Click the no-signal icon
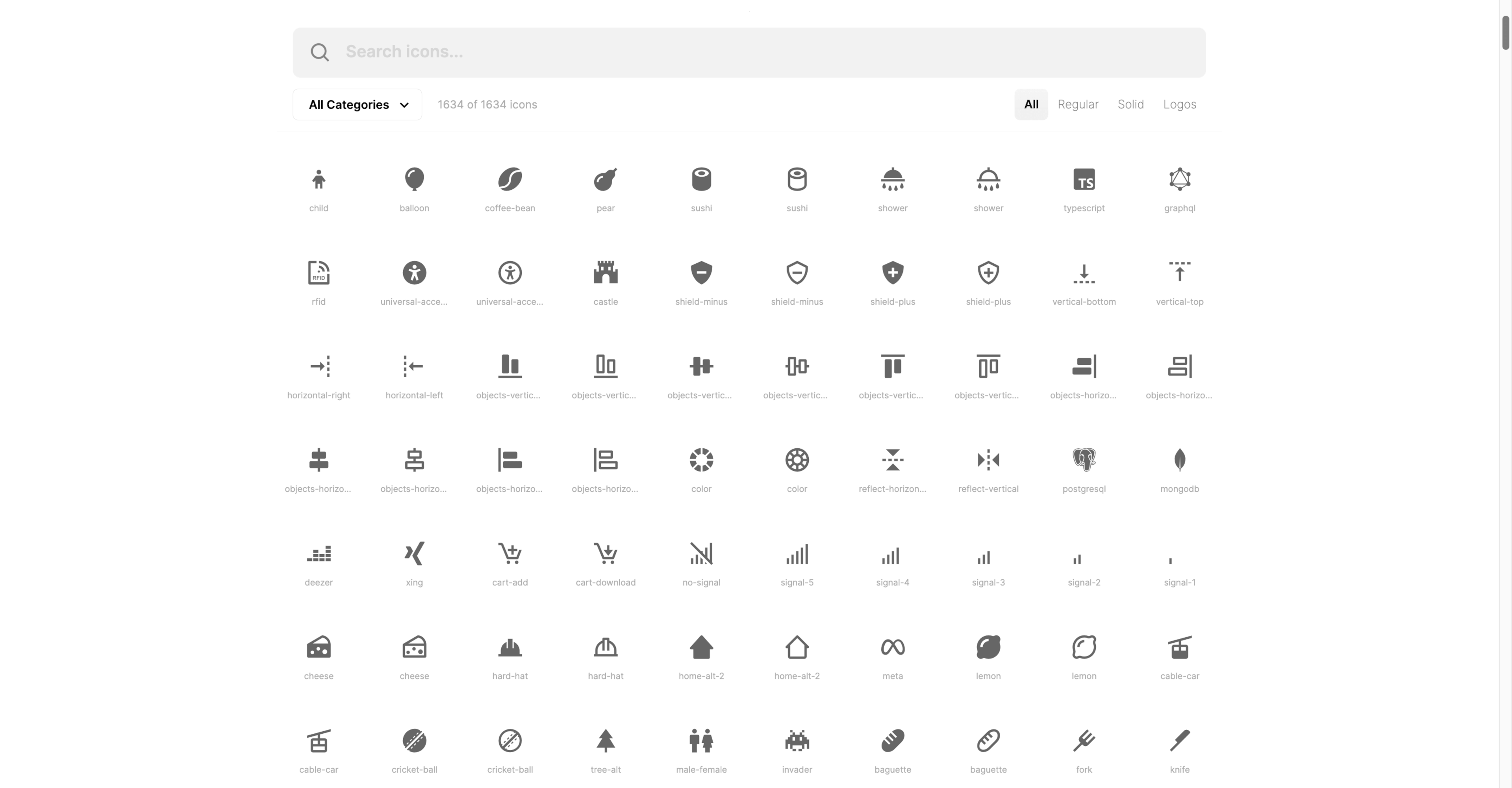The width and height of the screenshot is (1512, 788). pyautogui.click(x=701, y=553)
